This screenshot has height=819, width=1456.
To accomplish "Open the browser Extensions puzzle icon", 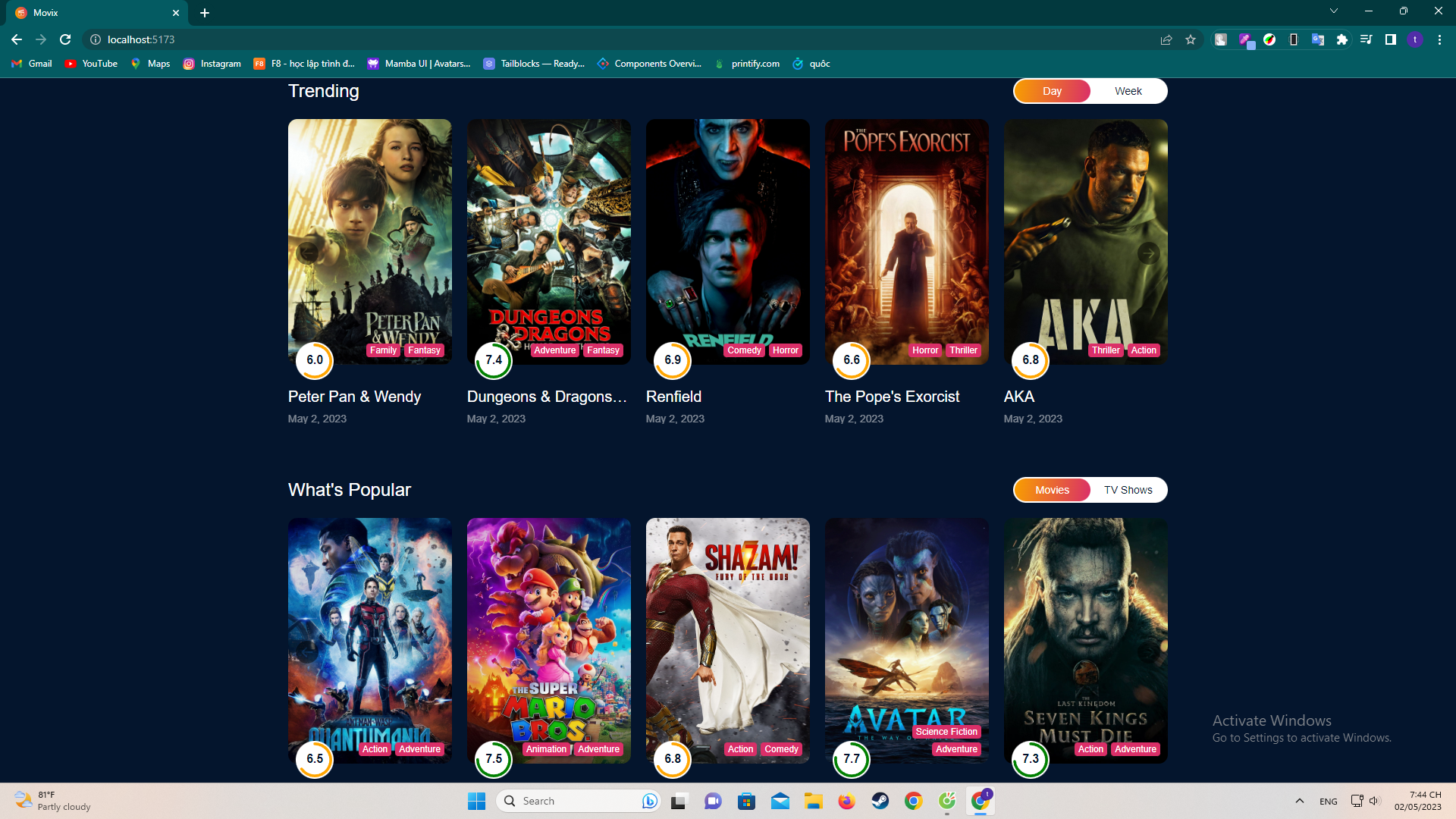I will 1342,39.
